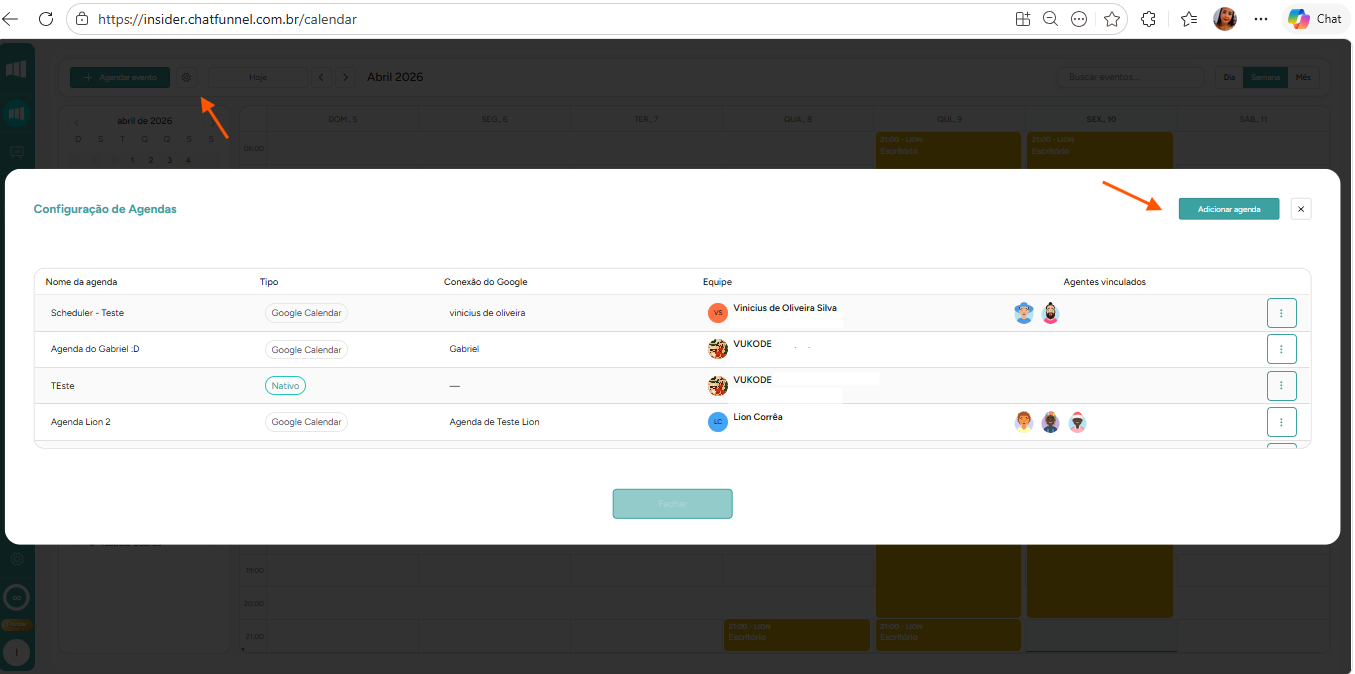Screen dimensions: 1355x674
Task: Click the top logo icon in the left sidebar
Action: coord(16,69)
